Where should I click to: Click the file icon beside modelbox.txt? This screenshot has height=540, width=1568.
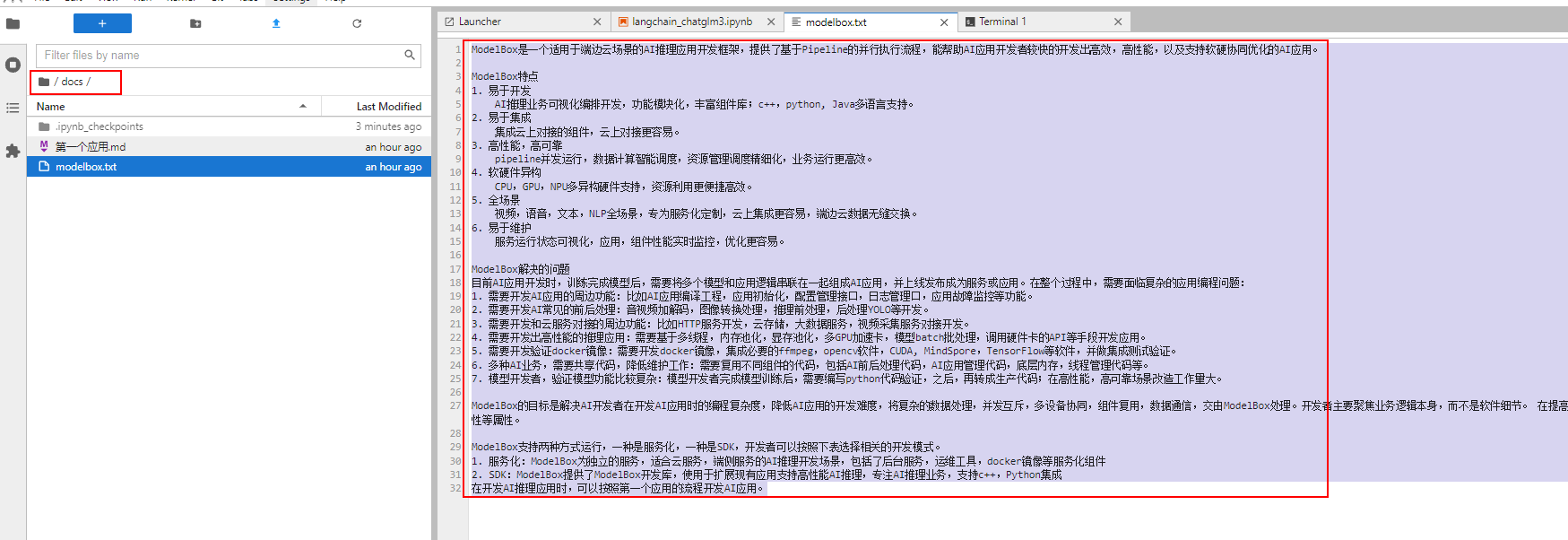pos(44,166)
